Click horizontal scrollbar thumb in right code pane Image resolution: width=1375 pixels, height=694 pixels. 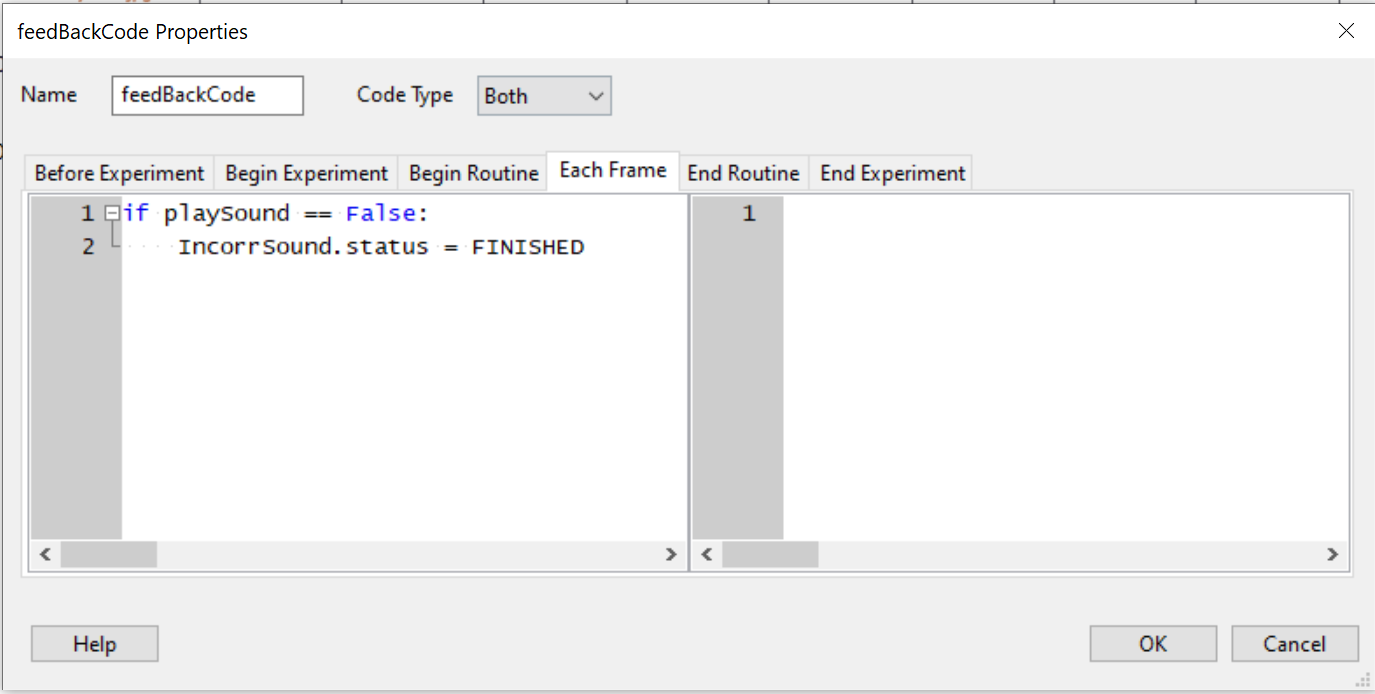click(770, 554)
